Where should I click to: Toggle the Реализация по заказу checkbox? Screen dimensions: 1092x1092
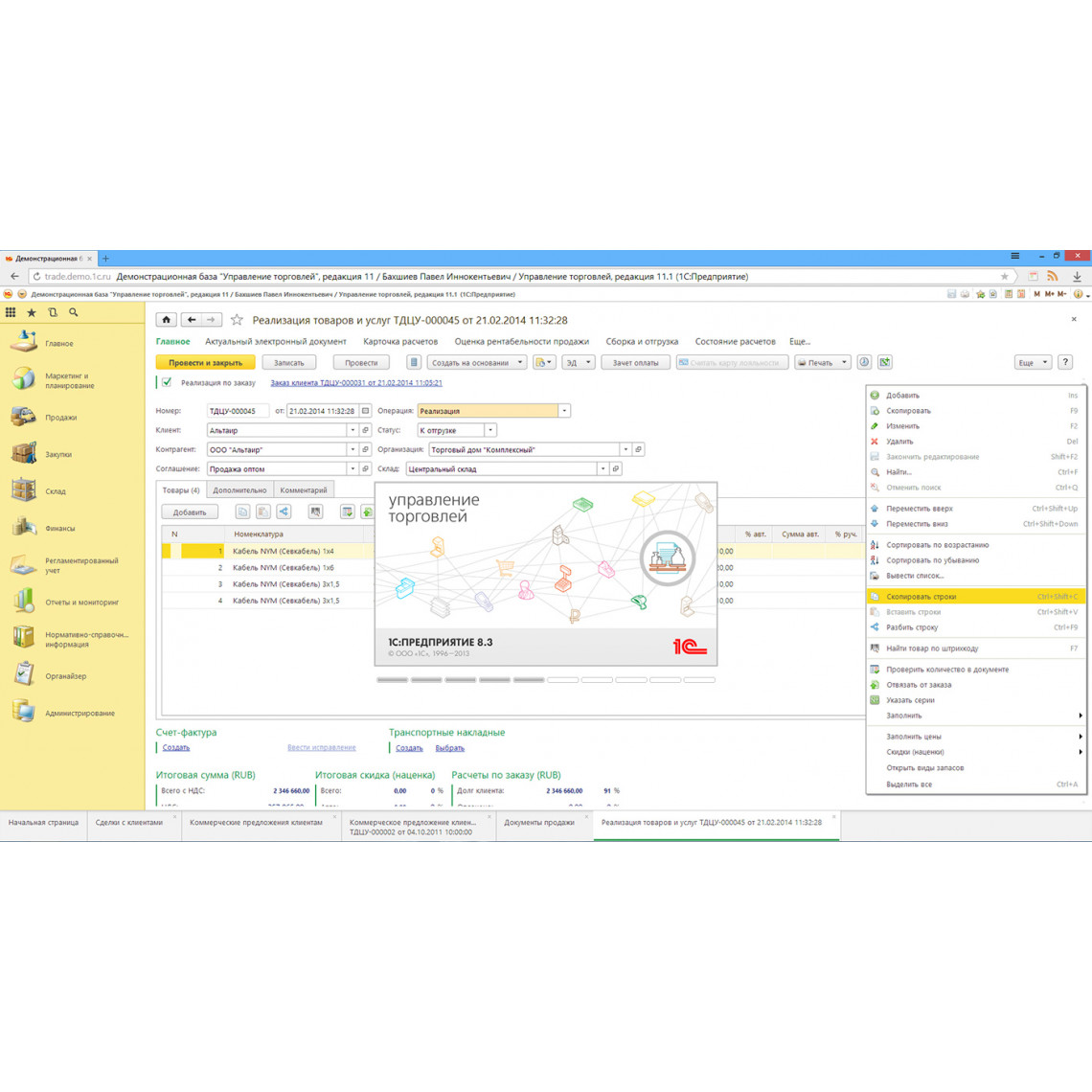[x=167, y=382]
